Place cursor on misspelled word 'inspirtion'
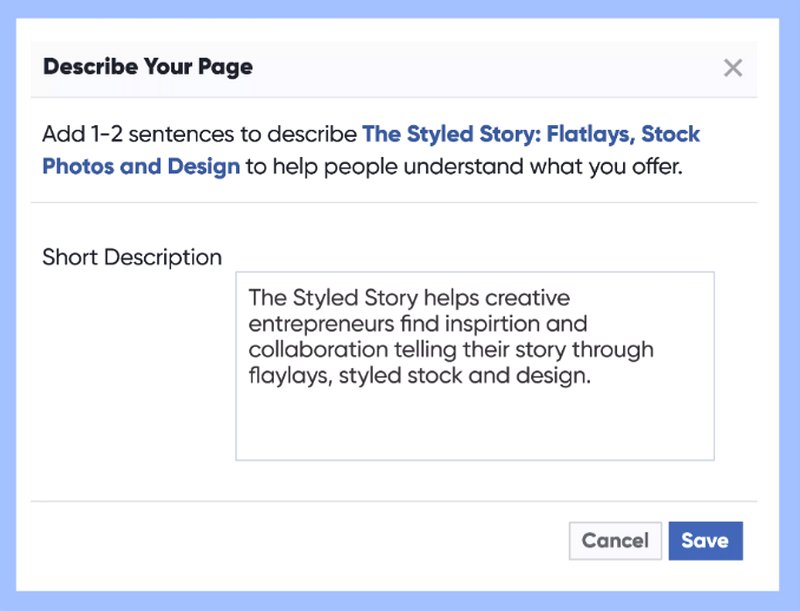 click(x=536, y=325)
